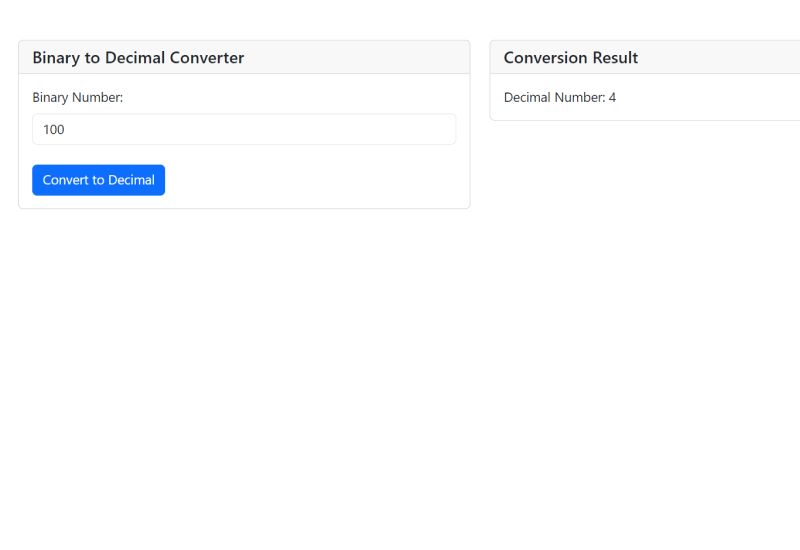Click the word "Result" in the heading
800x550 pixels.
click(614, 58)
